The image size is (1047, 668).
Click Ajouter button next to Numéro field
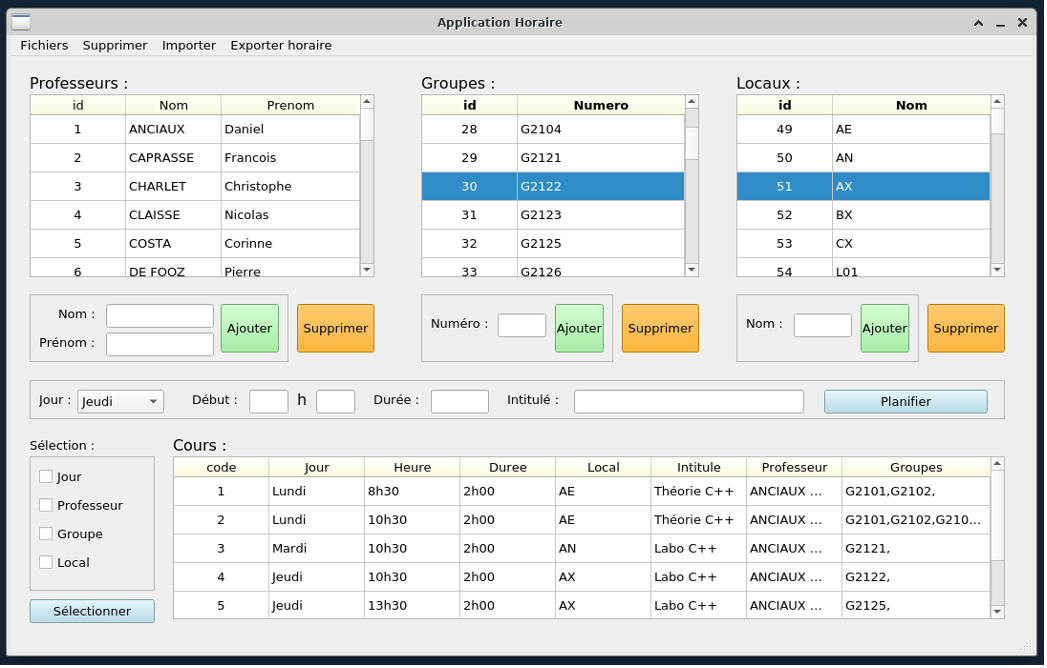[x=580, y=329]
